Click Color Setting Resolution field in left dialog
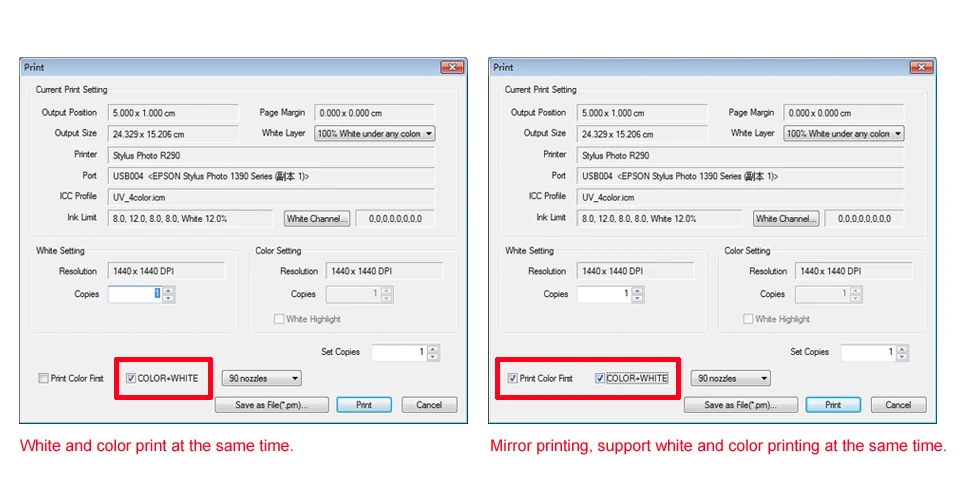 [x=384, y=271]
